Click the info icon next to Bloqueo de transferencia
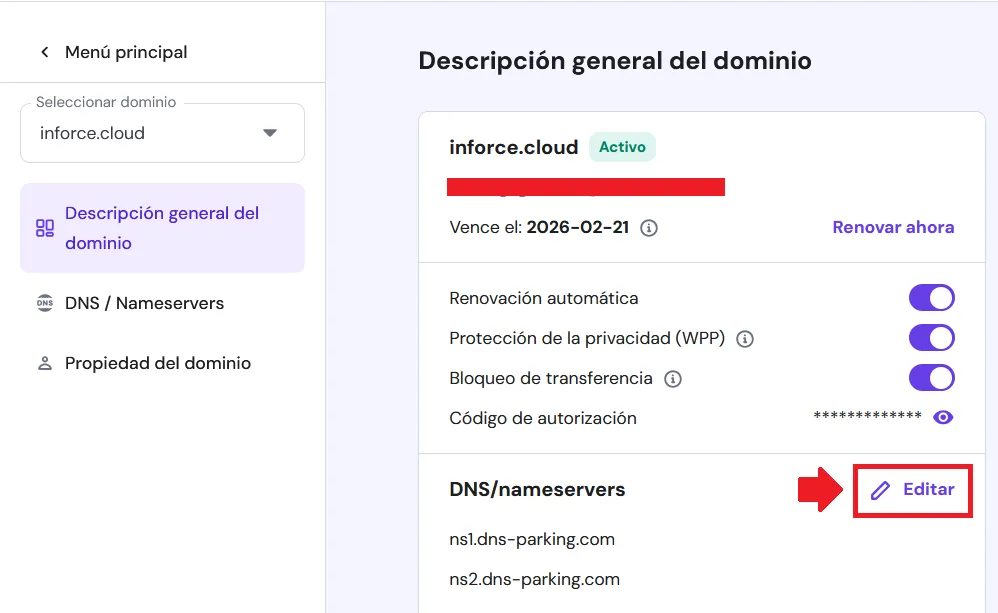The height and width of the screenshot is (613, 998). pos(674,378)
